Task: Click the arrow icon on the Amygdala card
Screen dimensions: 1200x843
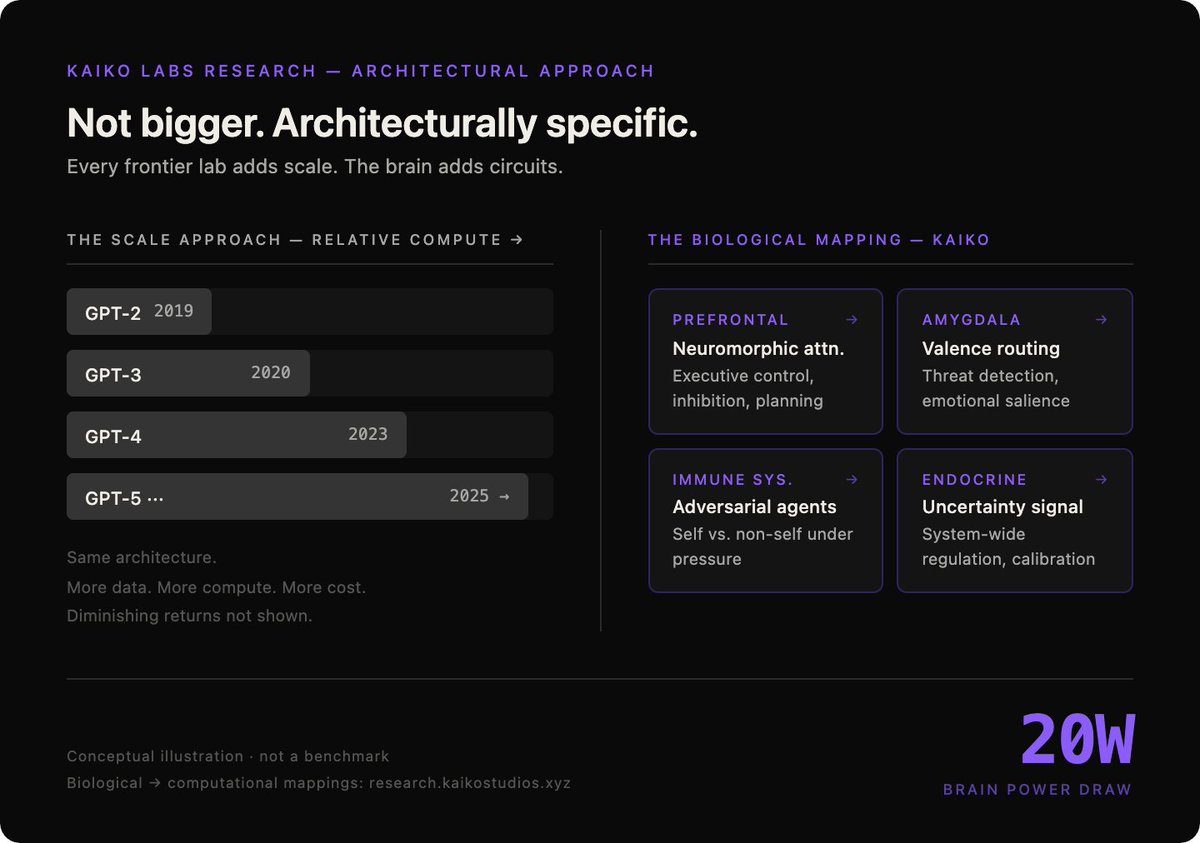Action: point(1101,320)
